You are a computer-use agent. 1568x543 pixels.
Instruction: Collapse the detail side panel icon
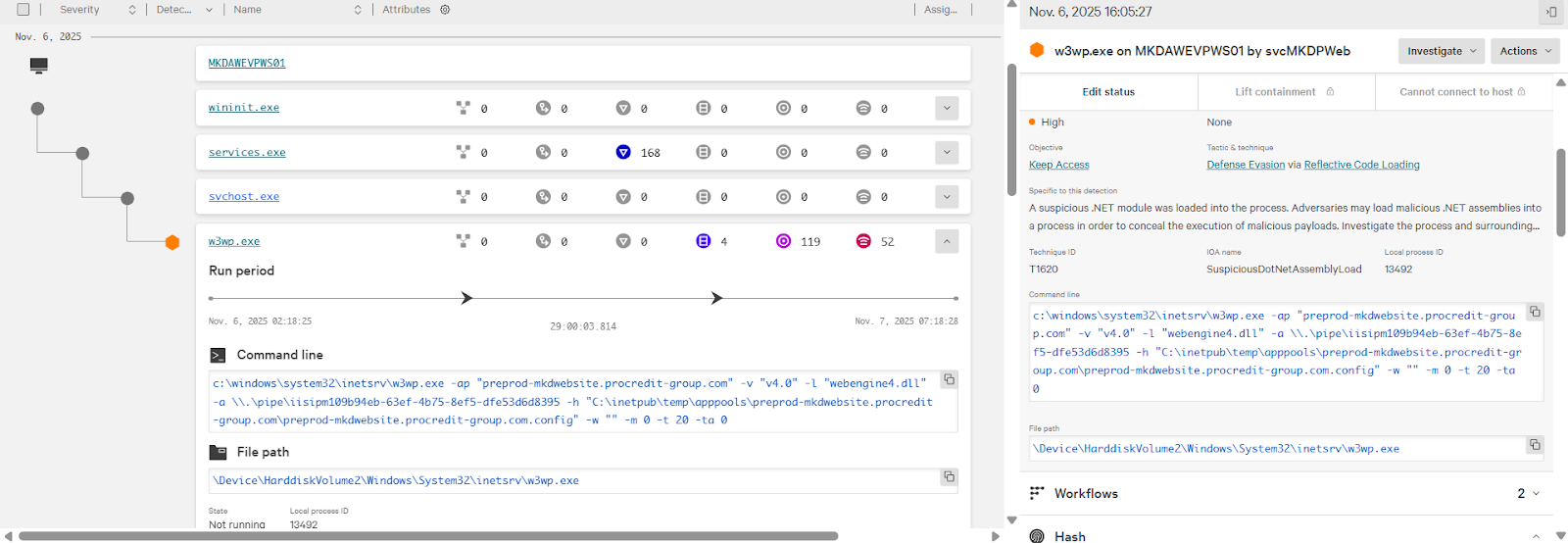pos(1550,12)
